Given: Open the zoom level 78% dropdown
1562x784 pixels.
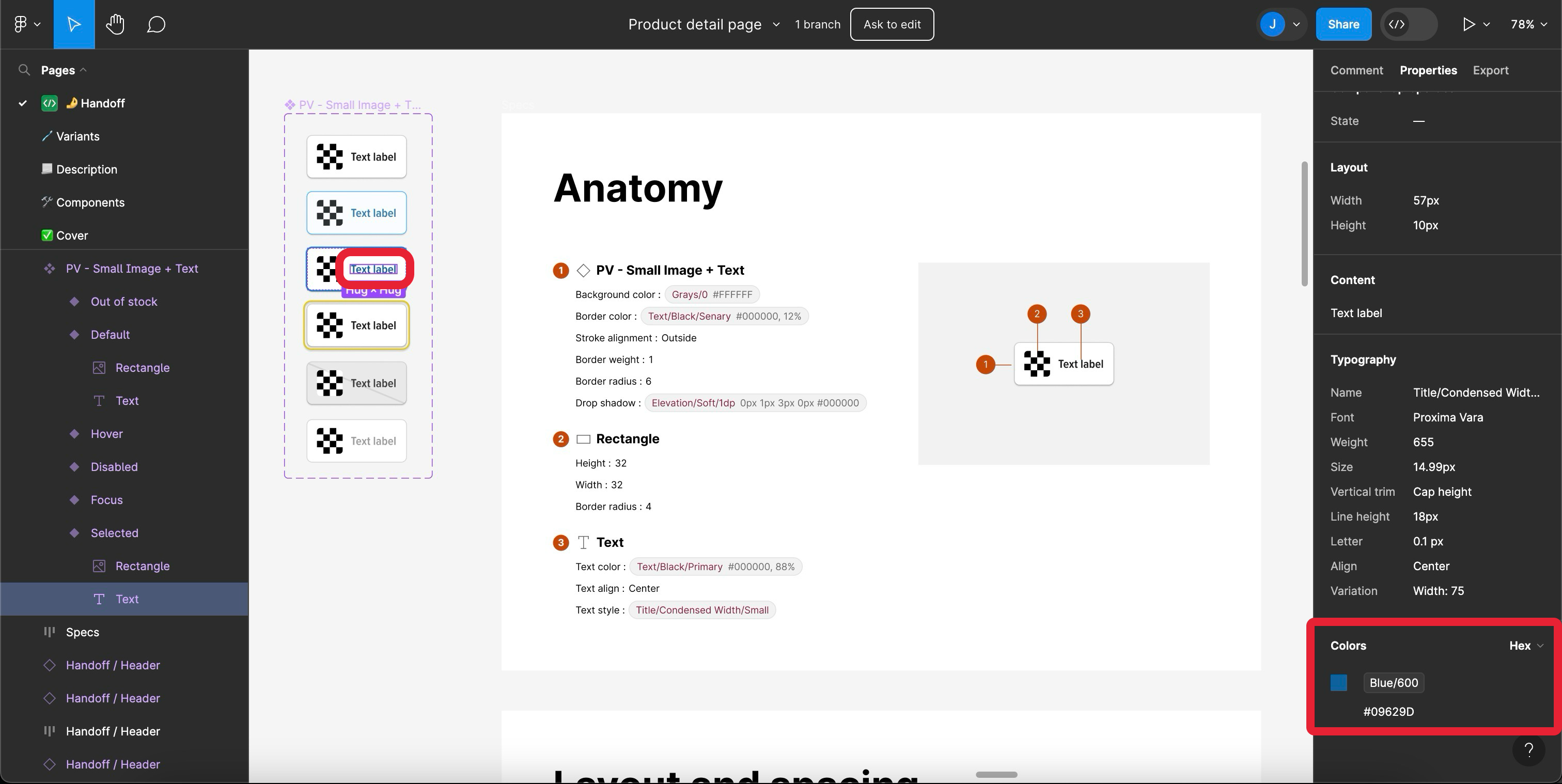Looking at the screenshot, I should pyautogui.click(x=1528, y=24).
